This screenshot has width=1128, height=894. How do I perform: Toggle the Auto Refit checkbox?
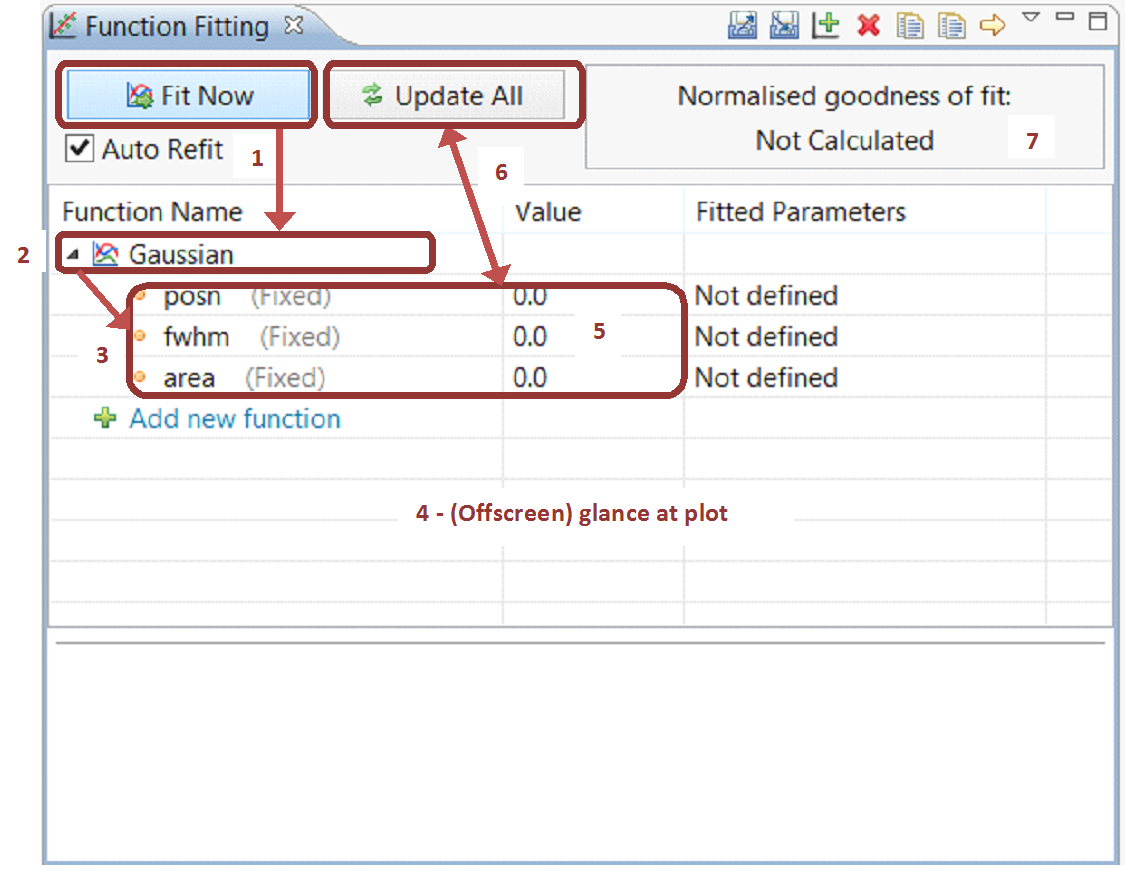80,149
